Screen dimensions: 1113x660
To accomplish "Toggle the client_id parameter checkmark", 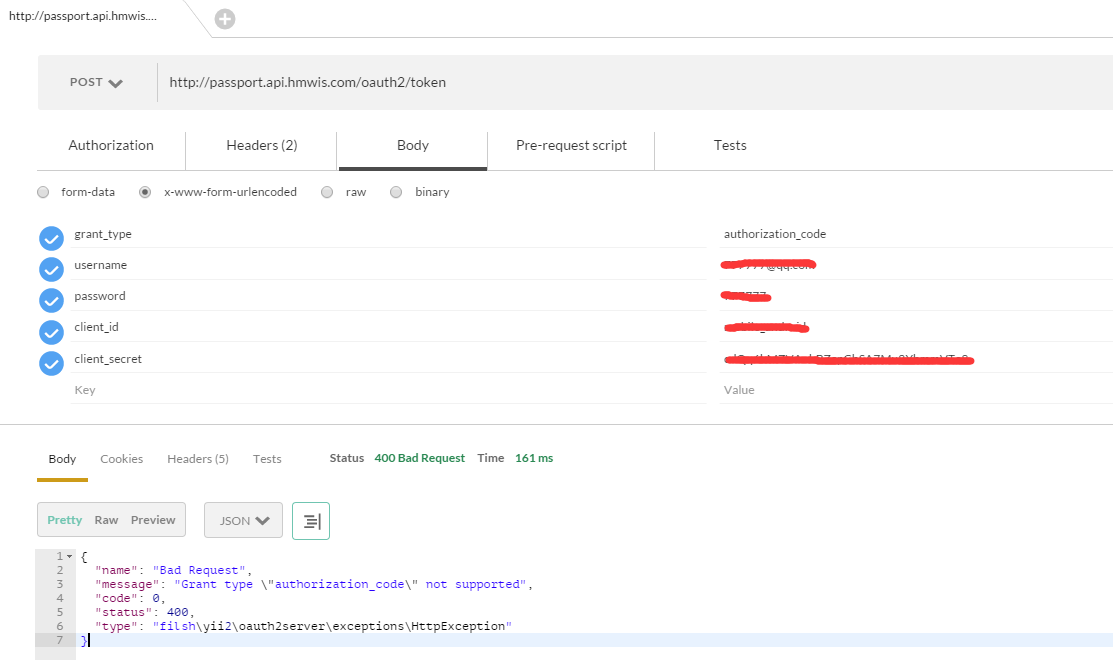I will pos(51,332).
